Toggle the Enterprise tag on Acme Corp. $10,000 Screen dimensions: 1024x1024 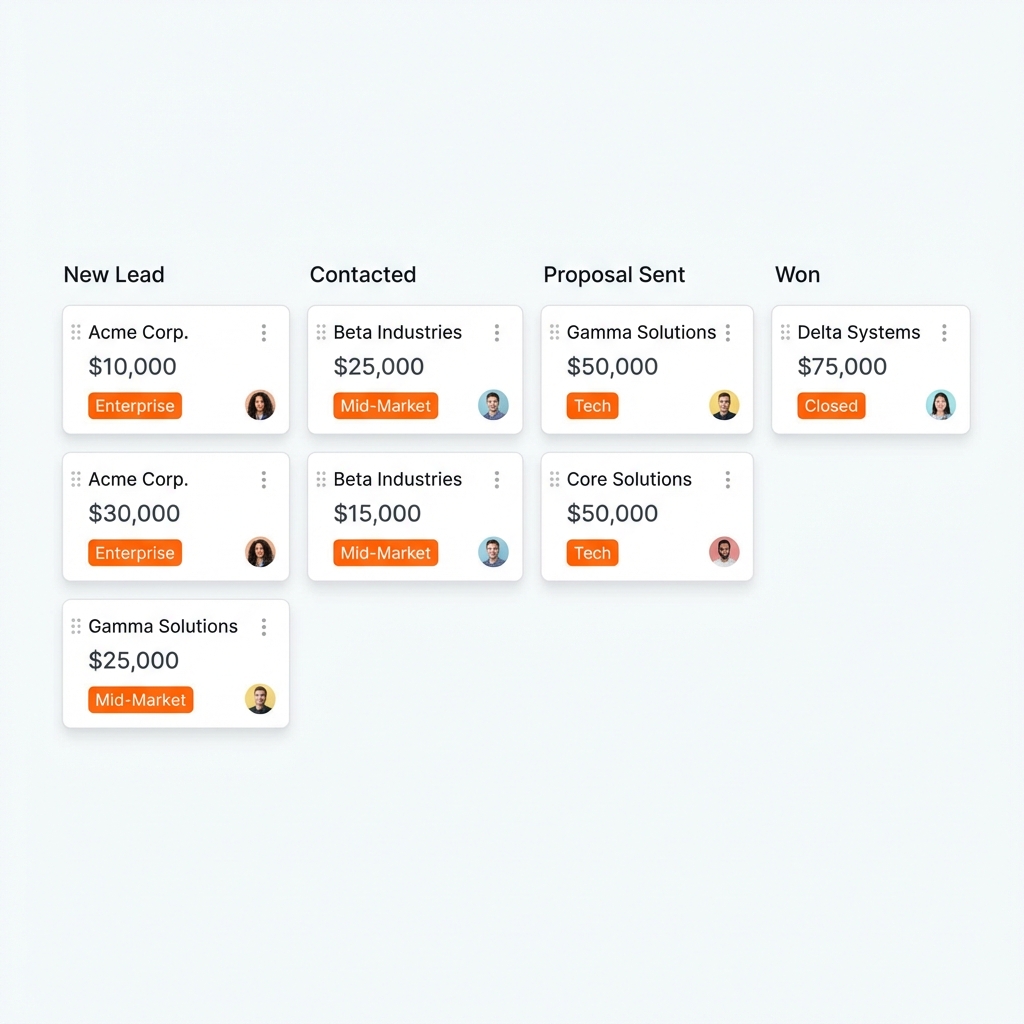(134, 406)
